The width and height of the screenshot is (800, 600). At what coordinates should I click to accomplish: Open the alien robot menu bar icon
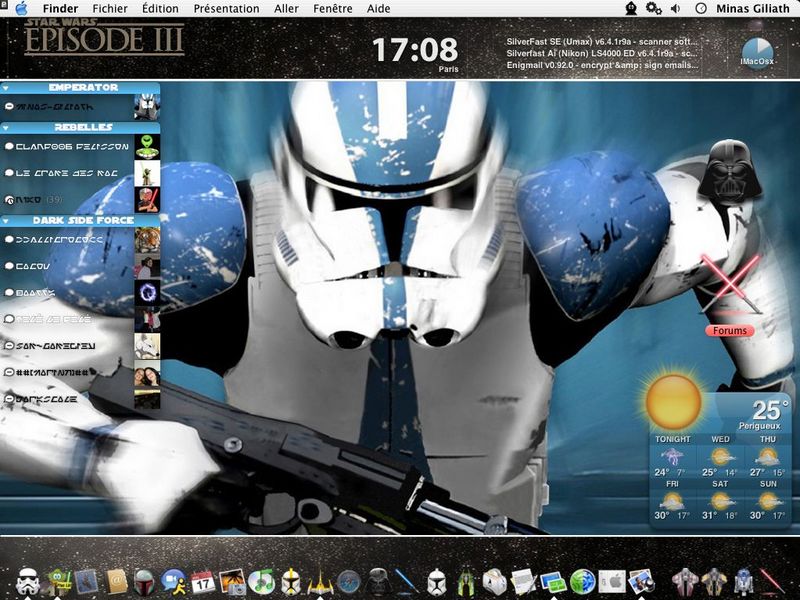point(631,9)
